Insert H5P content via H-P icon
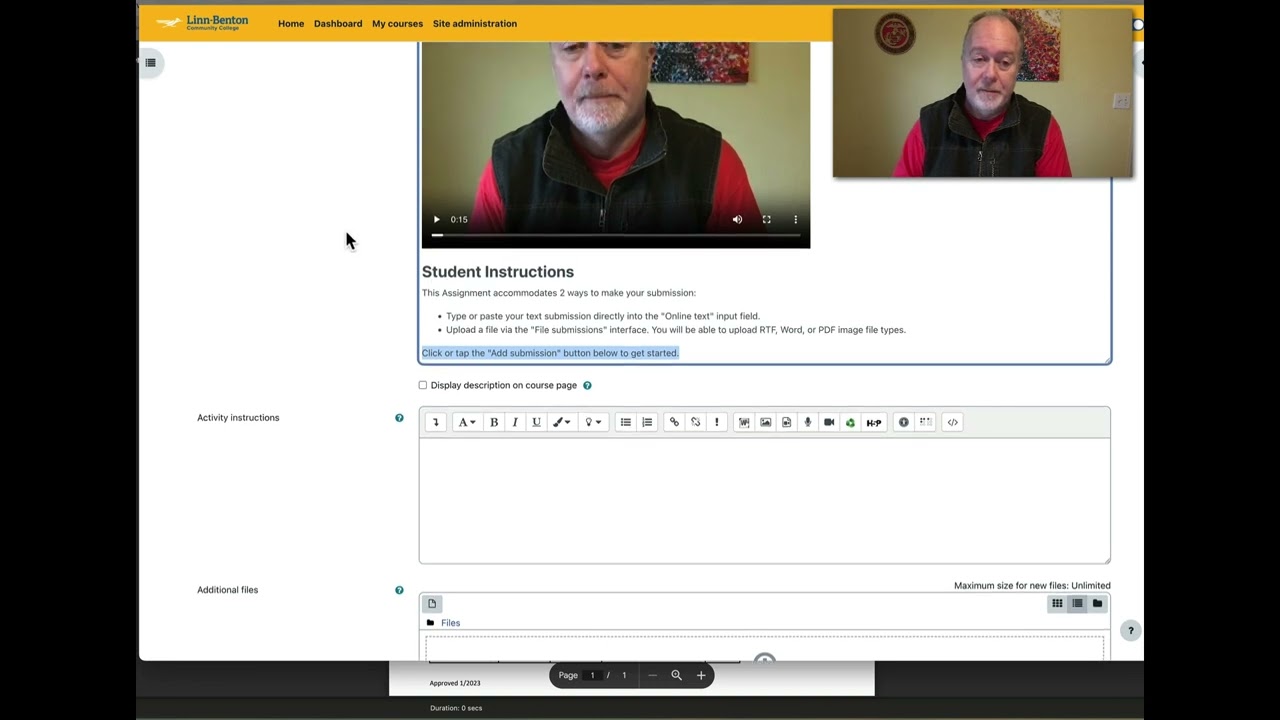1280x720 pixels. 874,422
